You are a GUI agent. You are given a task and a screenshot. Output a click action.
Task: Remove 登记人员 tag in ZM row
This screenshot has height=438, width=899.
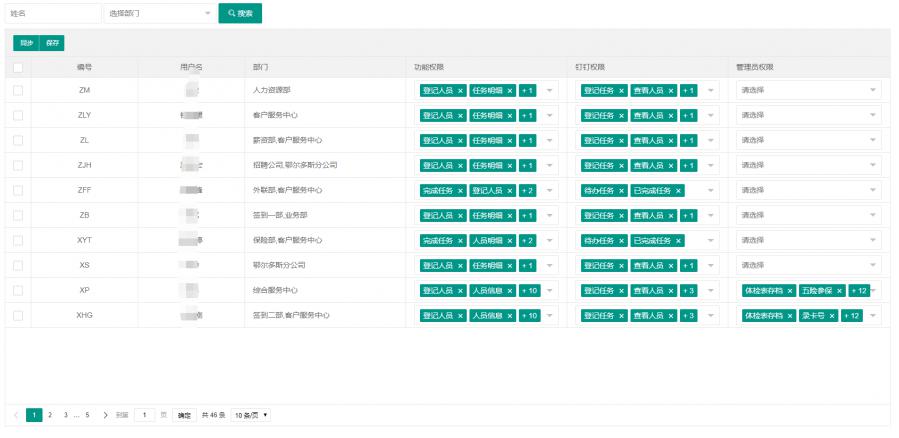[x=461, y=90]
